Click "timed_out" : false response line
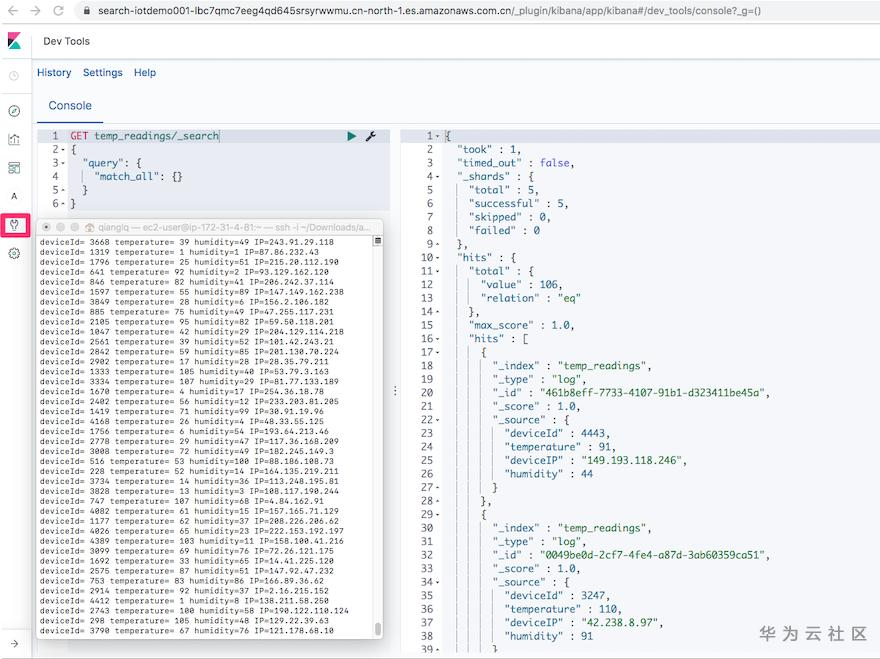Image resolution: width=880 pixels, height=659 pixels. [515, 163]
